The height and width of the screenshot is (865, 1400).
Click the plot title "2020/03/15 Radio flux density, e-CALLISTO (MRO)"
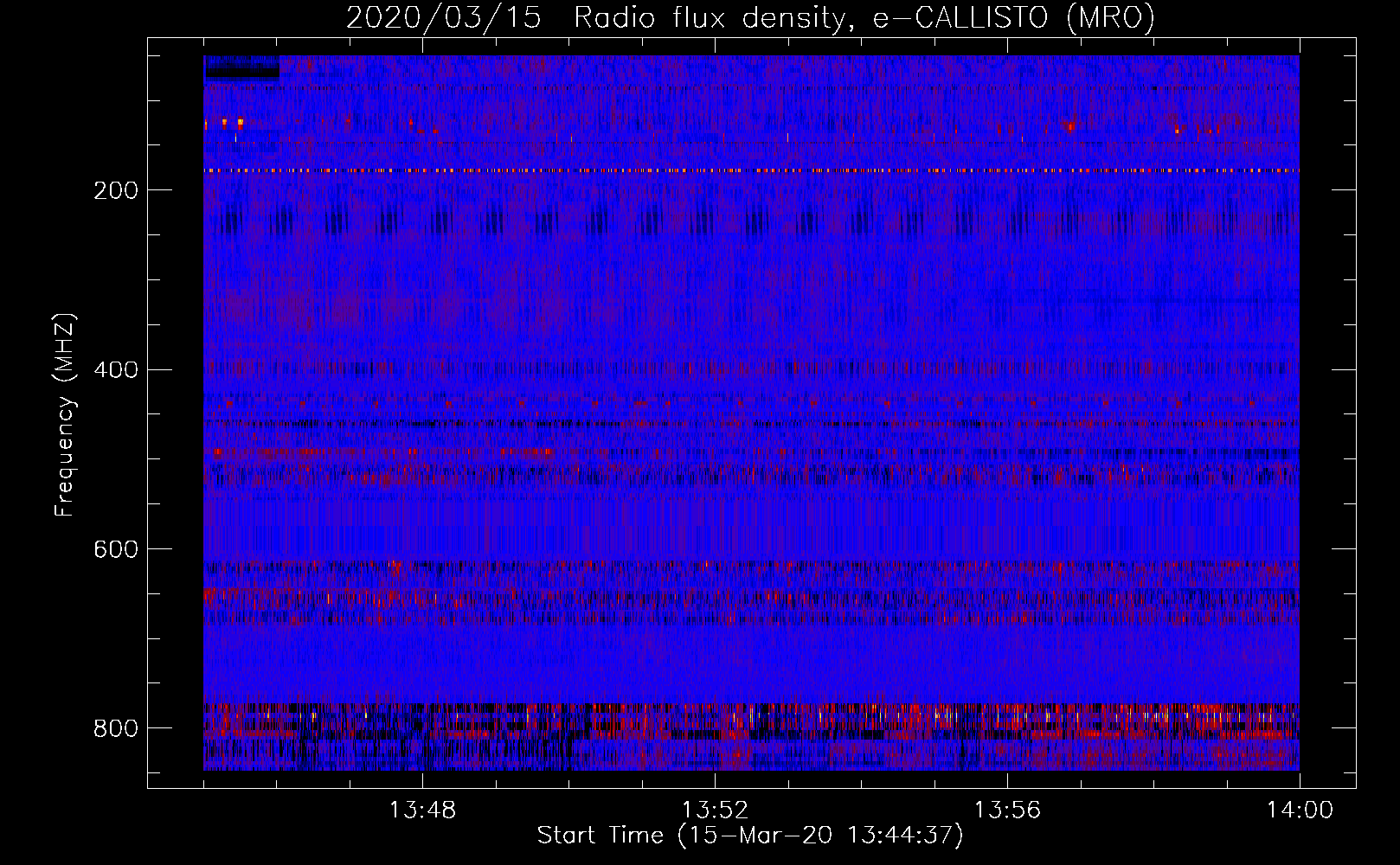(750, 17)
